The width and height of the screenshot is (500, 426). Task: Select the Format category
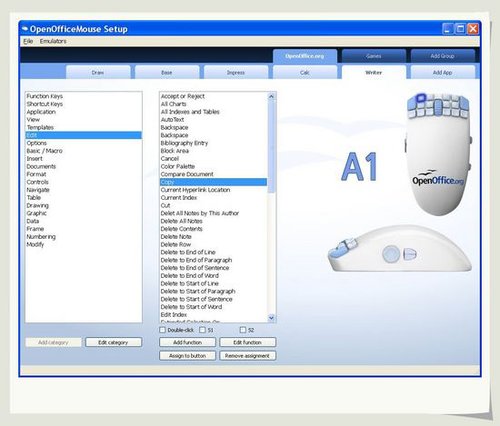(36, 174)
